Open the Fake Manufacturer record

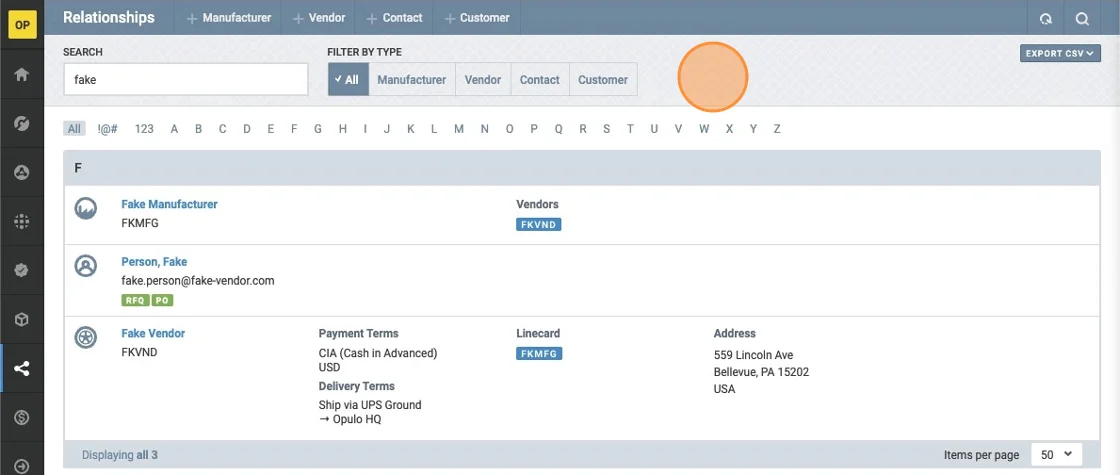[169, 204]
